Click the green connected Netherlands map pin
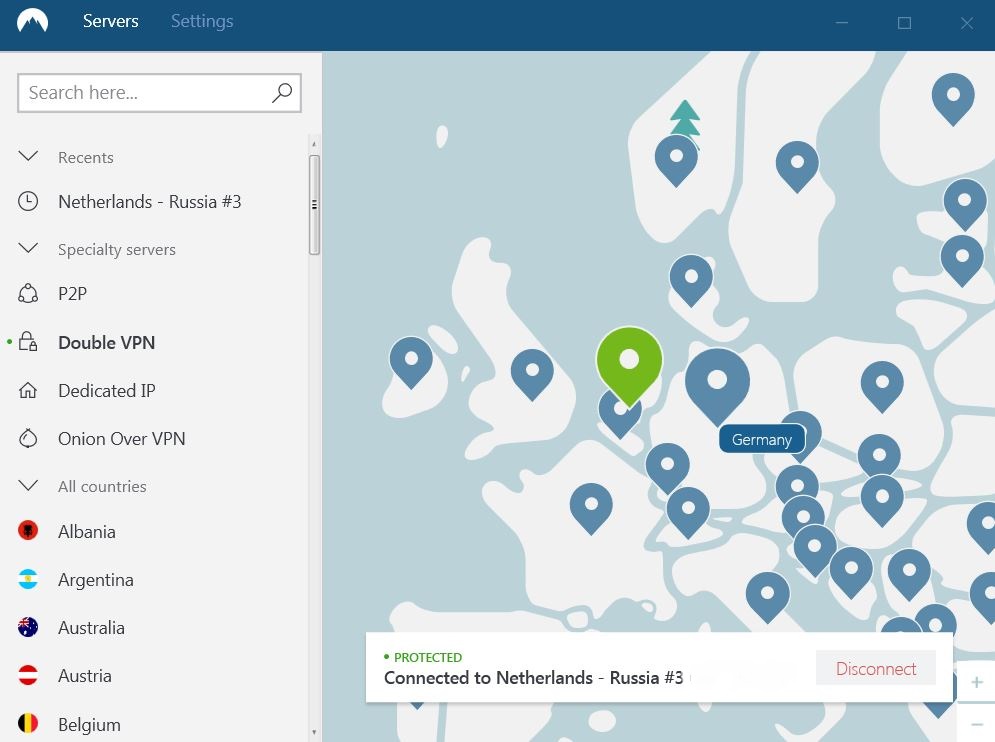 (629, 364)
